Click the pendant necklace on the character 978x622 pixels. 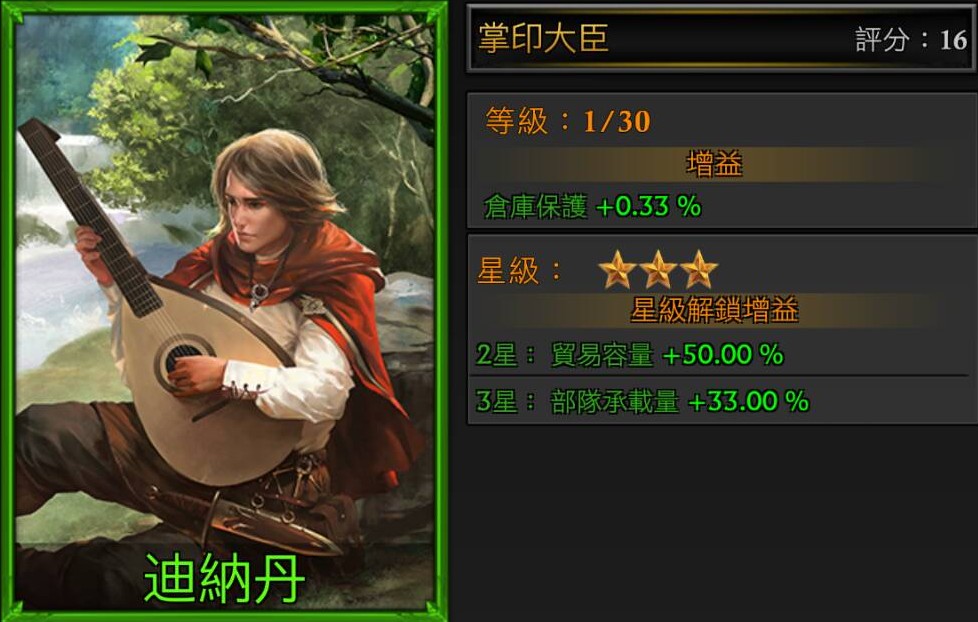[x=257, y=292]
